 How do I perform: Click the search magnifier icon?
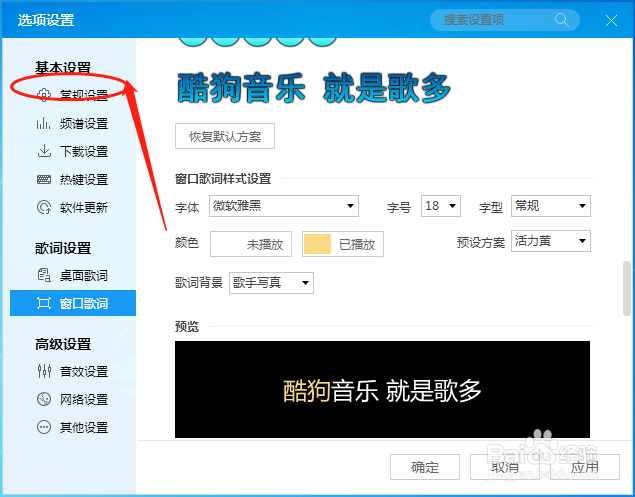pos(562,19)
